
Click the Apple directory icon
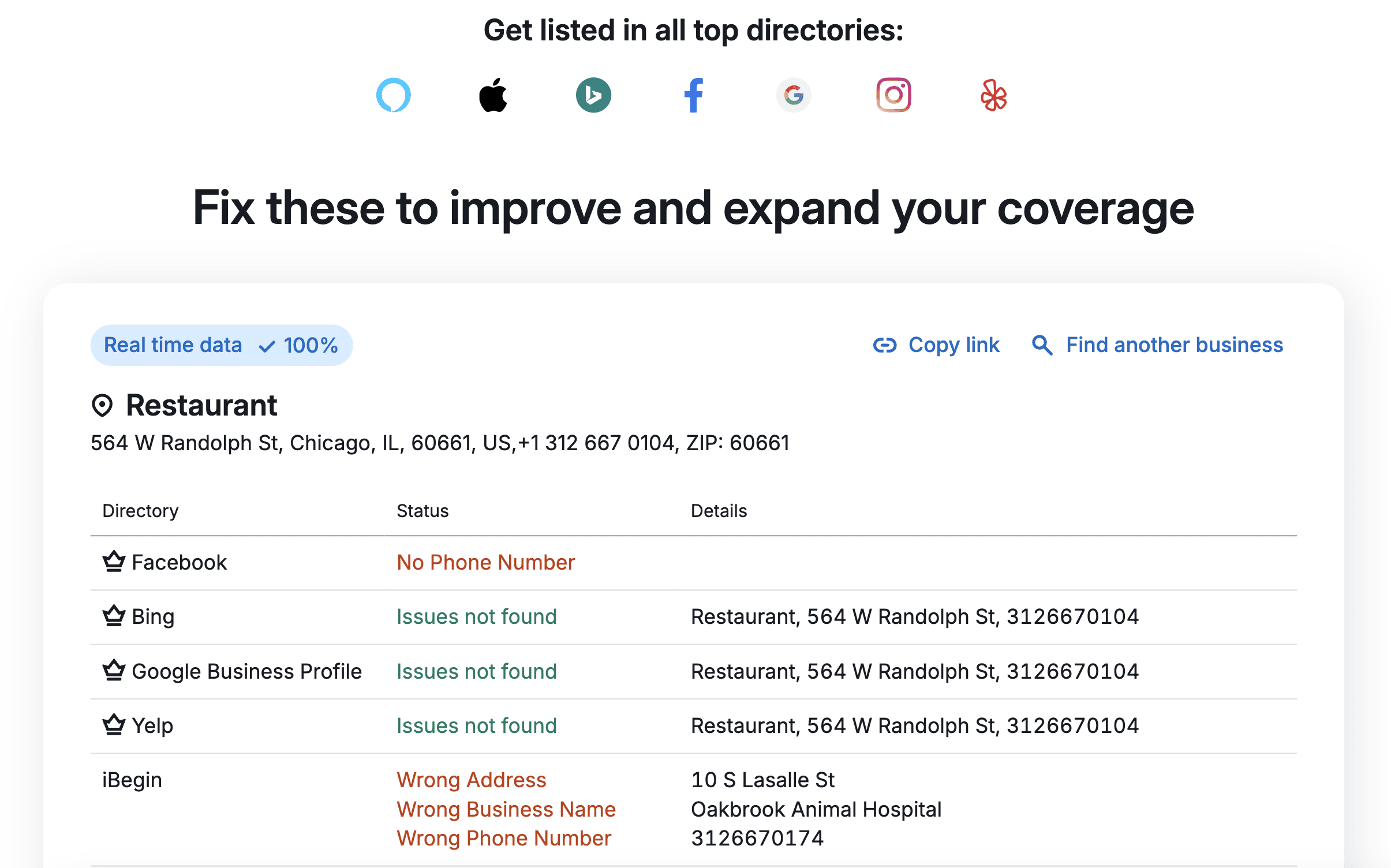point(492,95)
